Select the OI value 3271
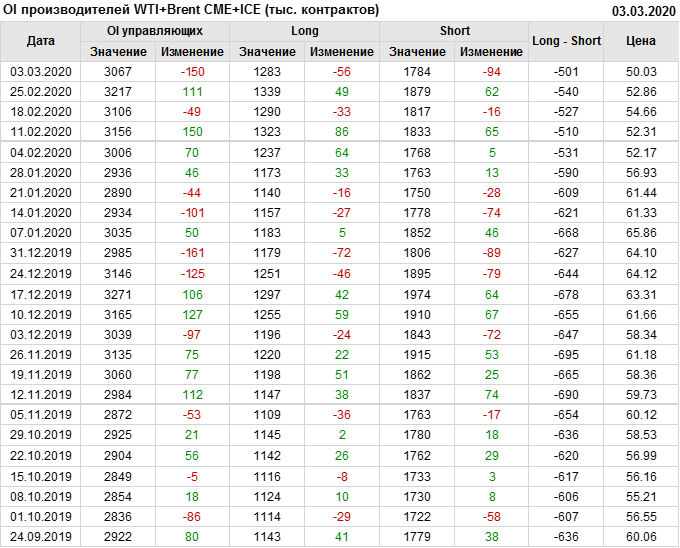This screenshot has width=680, height=548. pos(118,294)
